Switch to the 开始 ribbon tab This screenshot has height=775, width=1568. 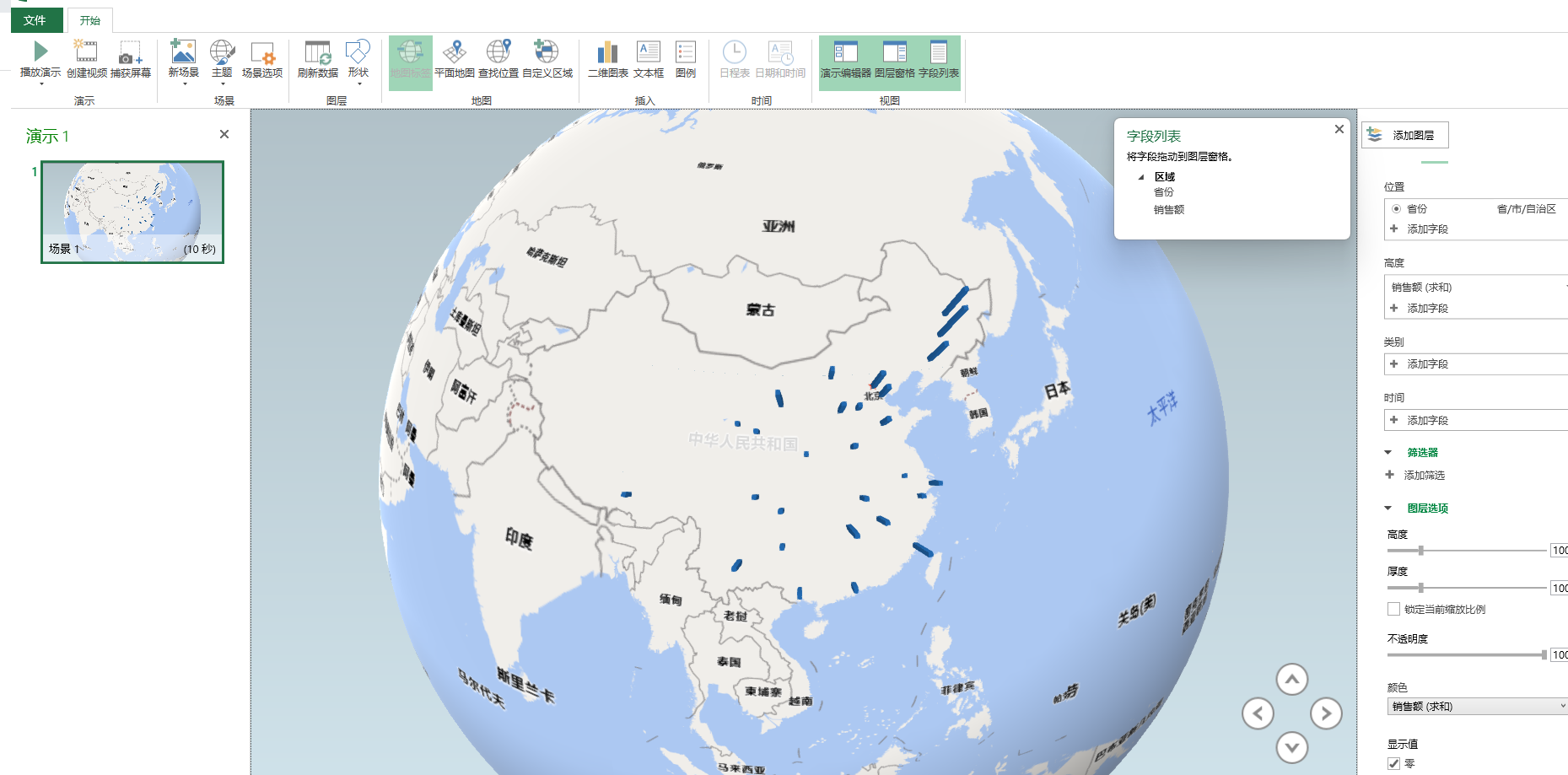click(89, 19)
